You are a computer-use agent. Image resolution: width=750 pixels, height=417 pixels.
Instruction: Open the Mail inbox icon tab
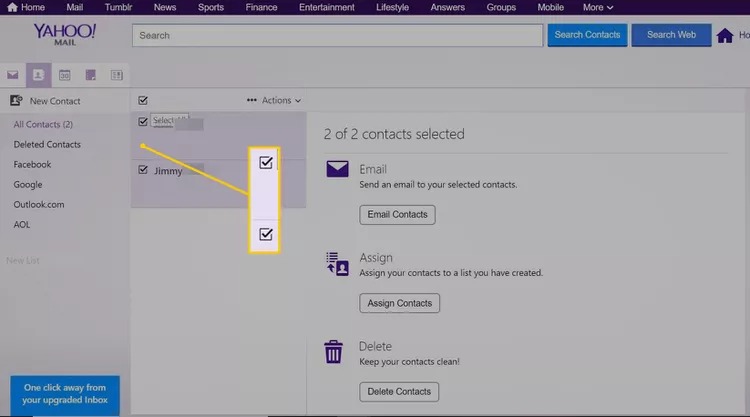[13, 75]
